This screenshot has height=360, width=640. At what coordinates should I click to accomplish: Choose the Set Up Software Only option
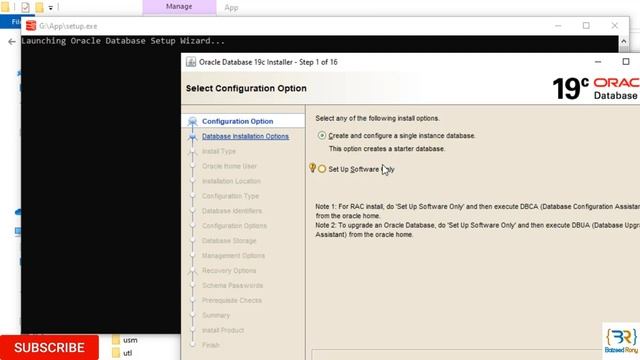[x=322, y=169]
